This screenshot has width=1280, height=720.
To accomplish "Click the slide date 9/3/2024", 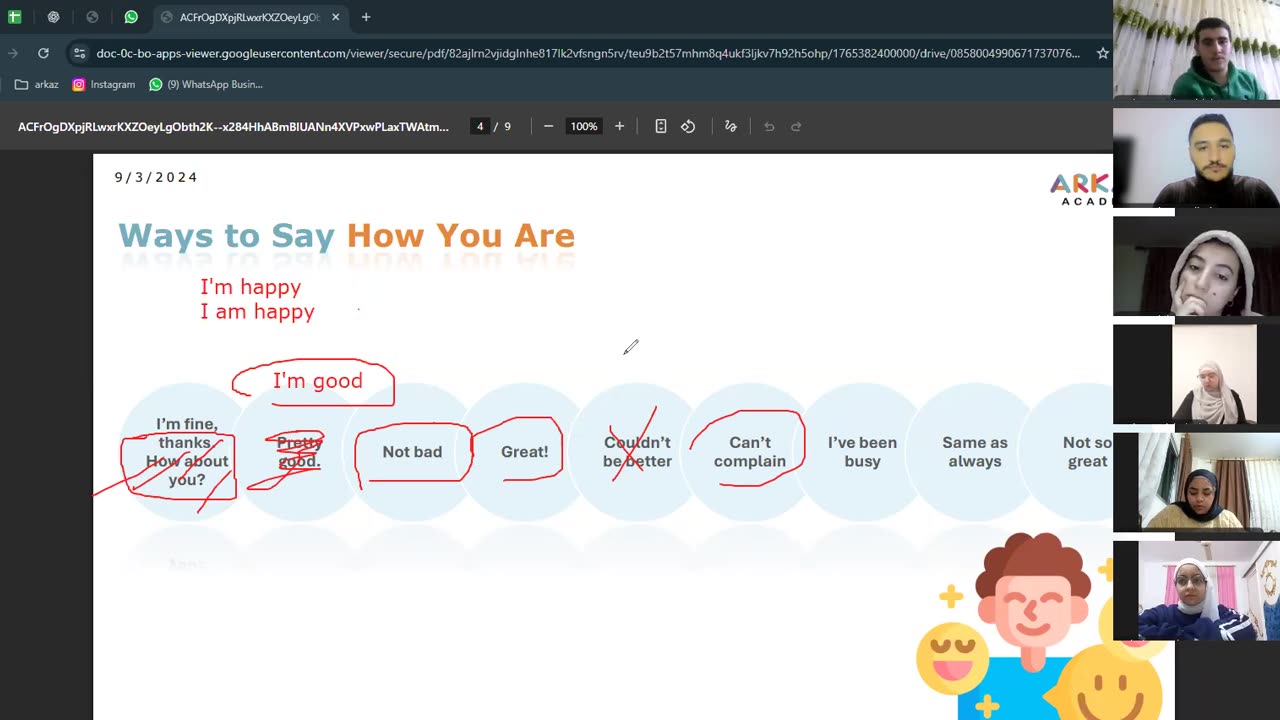I will 156,177.
